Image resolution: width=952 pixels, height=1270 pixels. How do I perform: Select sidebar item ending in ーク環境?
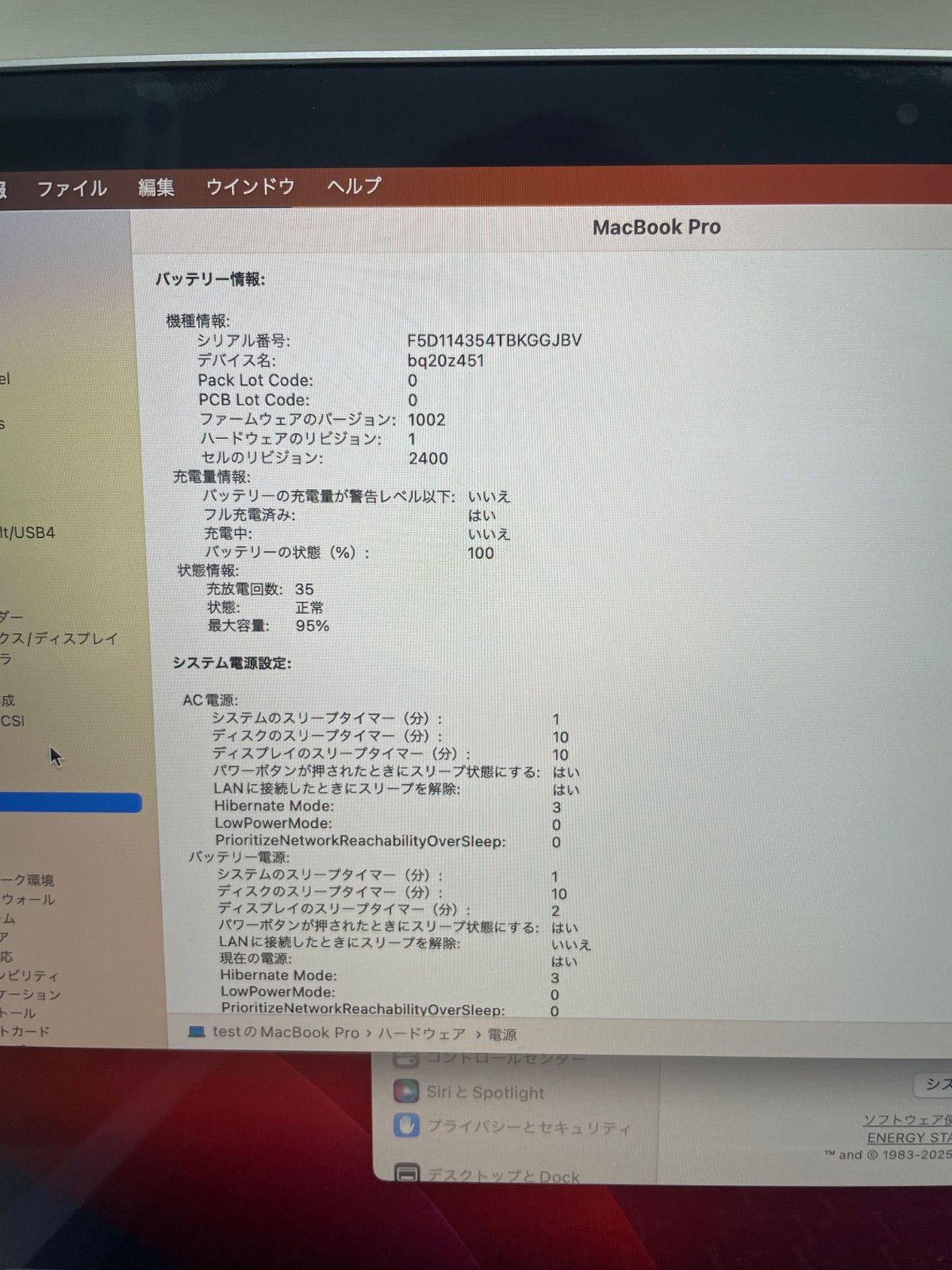[x=27, y=879]
